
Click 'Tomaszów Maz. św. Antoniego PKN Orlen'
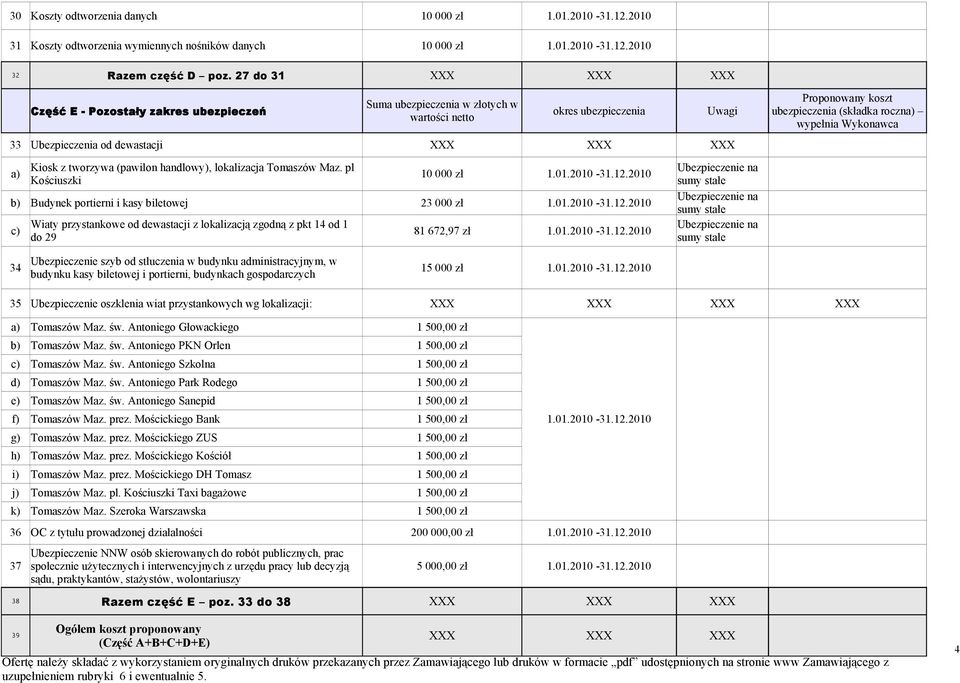130,346
